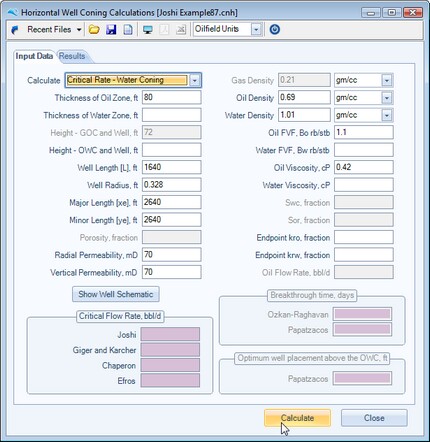Click the greyed-out export icon beside units
The width and height of the screenshot is (430, 442).
coord(181,30)
